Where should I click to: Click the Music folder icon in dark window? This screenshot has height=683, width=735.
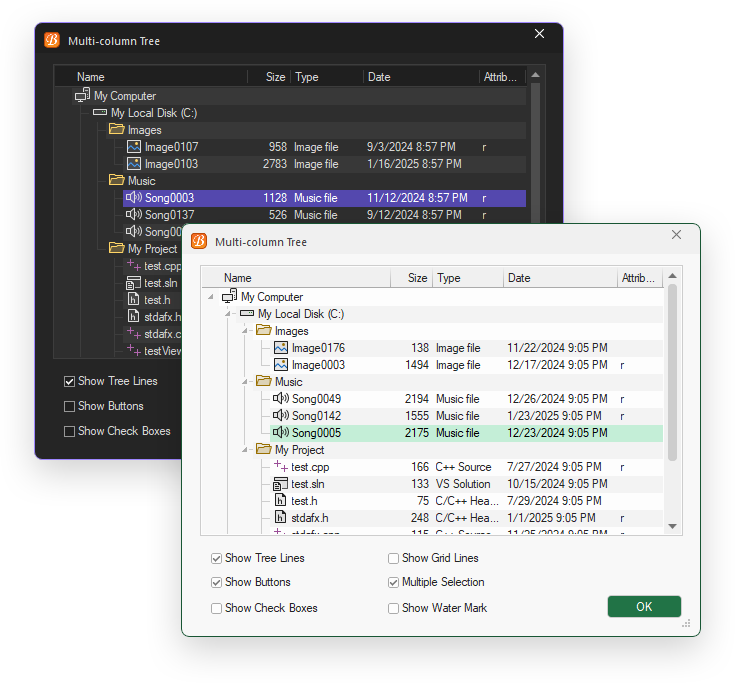tap(116, 180)
